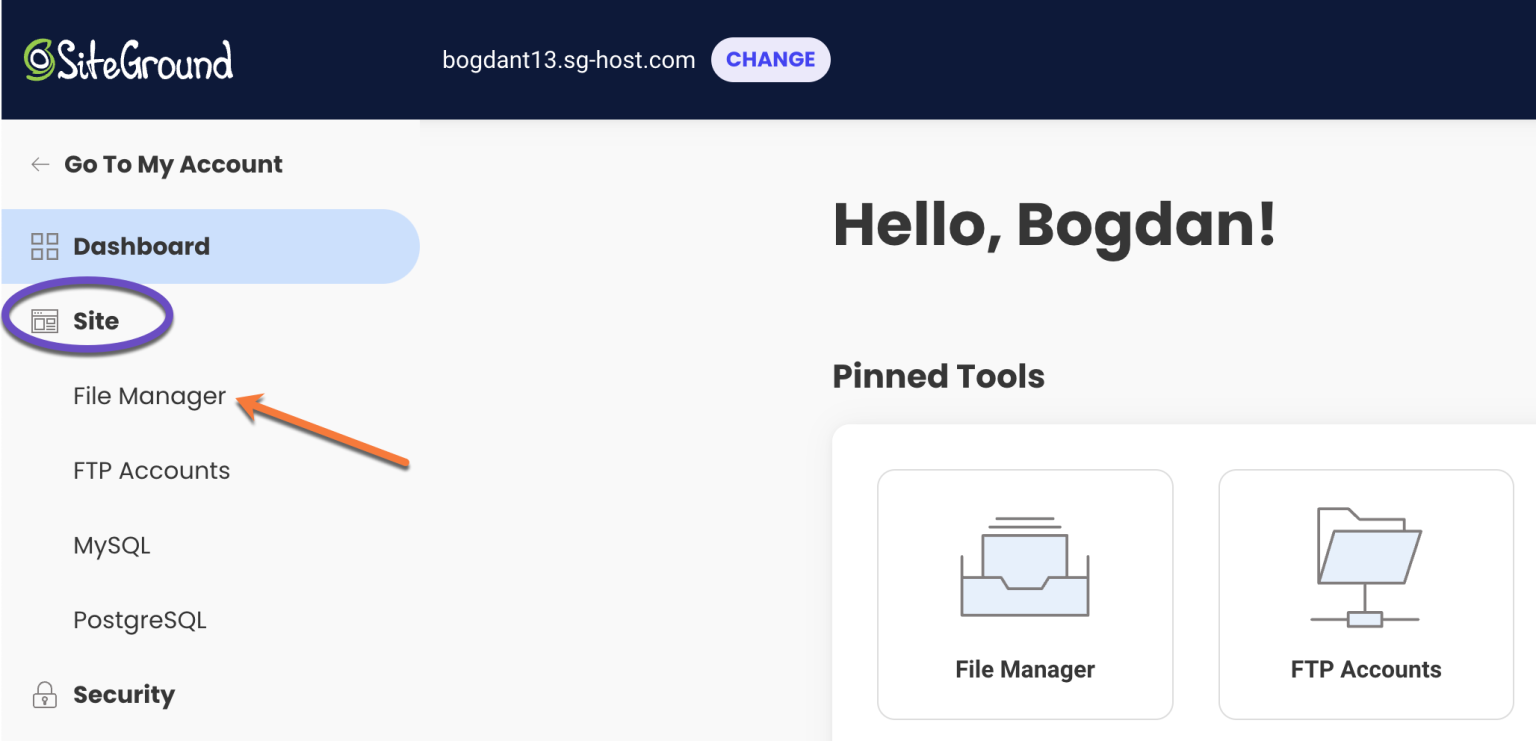Select the Dashboard grid icon
This screenshot has height=741, width=1536.
click(x=44, y=246)
